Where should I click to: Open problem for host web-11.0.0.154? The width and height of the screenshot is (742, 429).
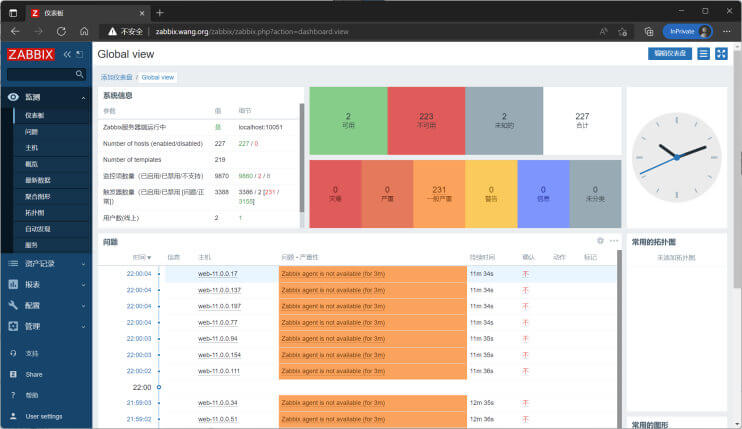[x=333, y=355]
